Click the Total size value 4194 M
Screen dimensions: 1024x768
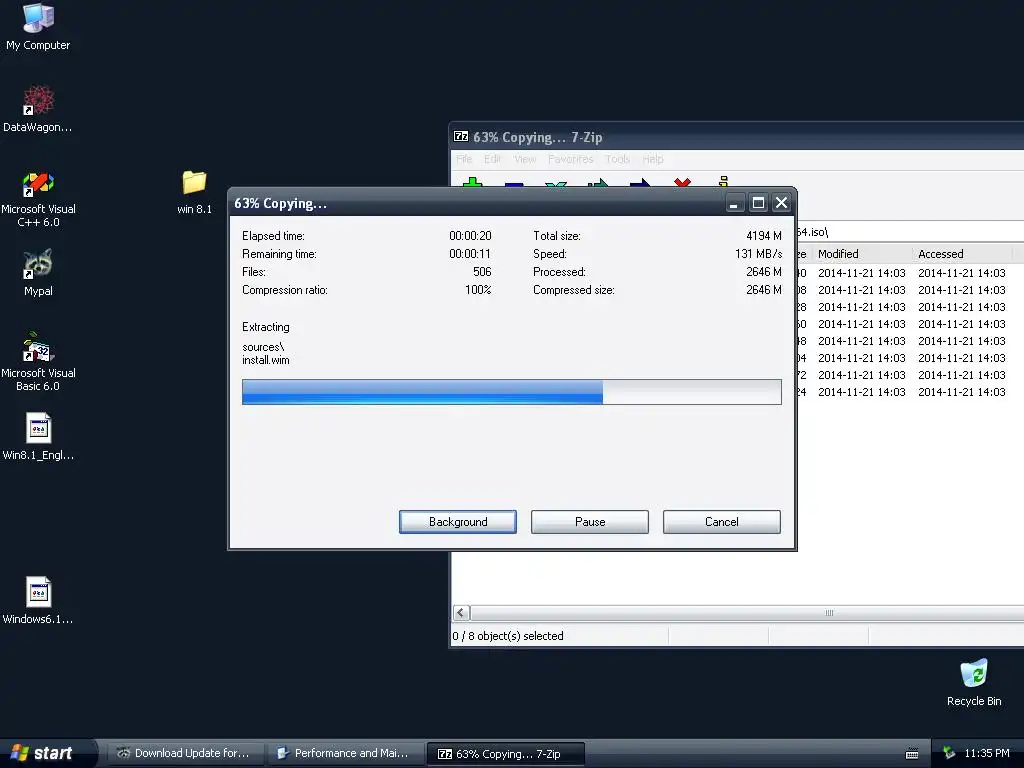(x=763, y=236)
